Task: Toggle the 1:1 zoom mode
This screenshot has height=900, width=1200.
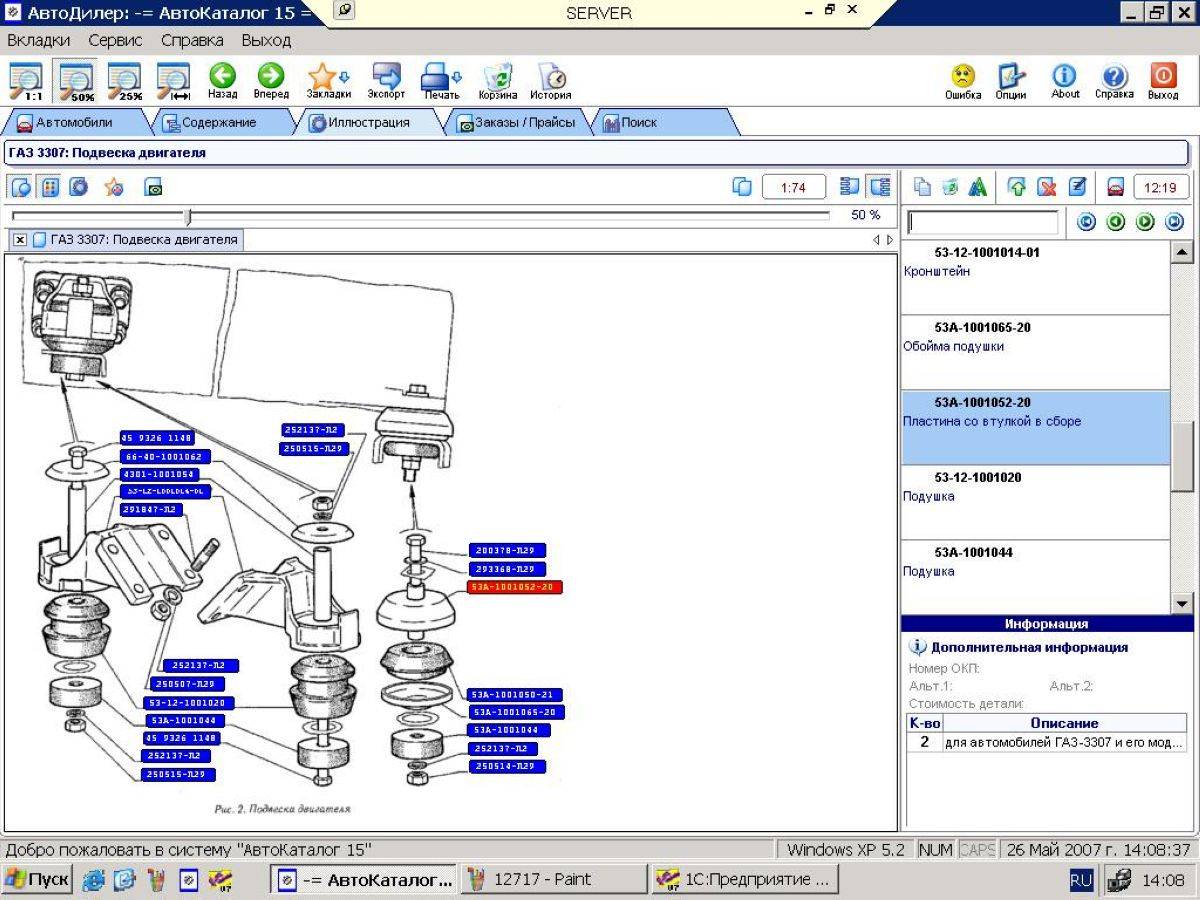Action: 27,81
